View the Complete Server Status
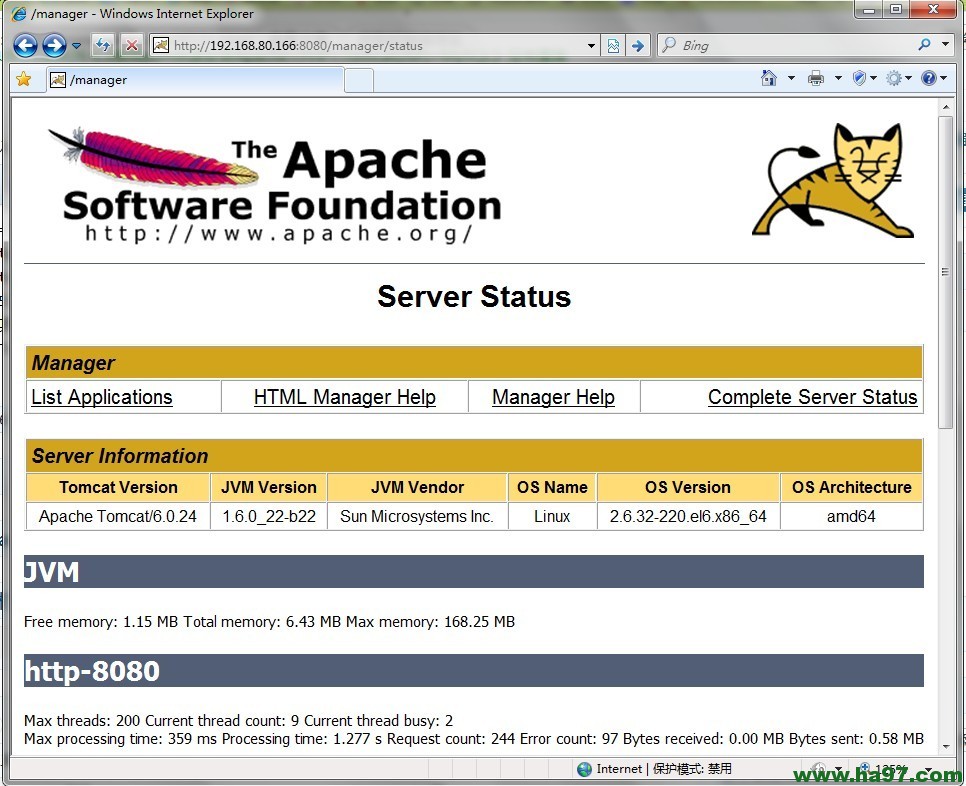Screen dimensions: 966x786 812,397
